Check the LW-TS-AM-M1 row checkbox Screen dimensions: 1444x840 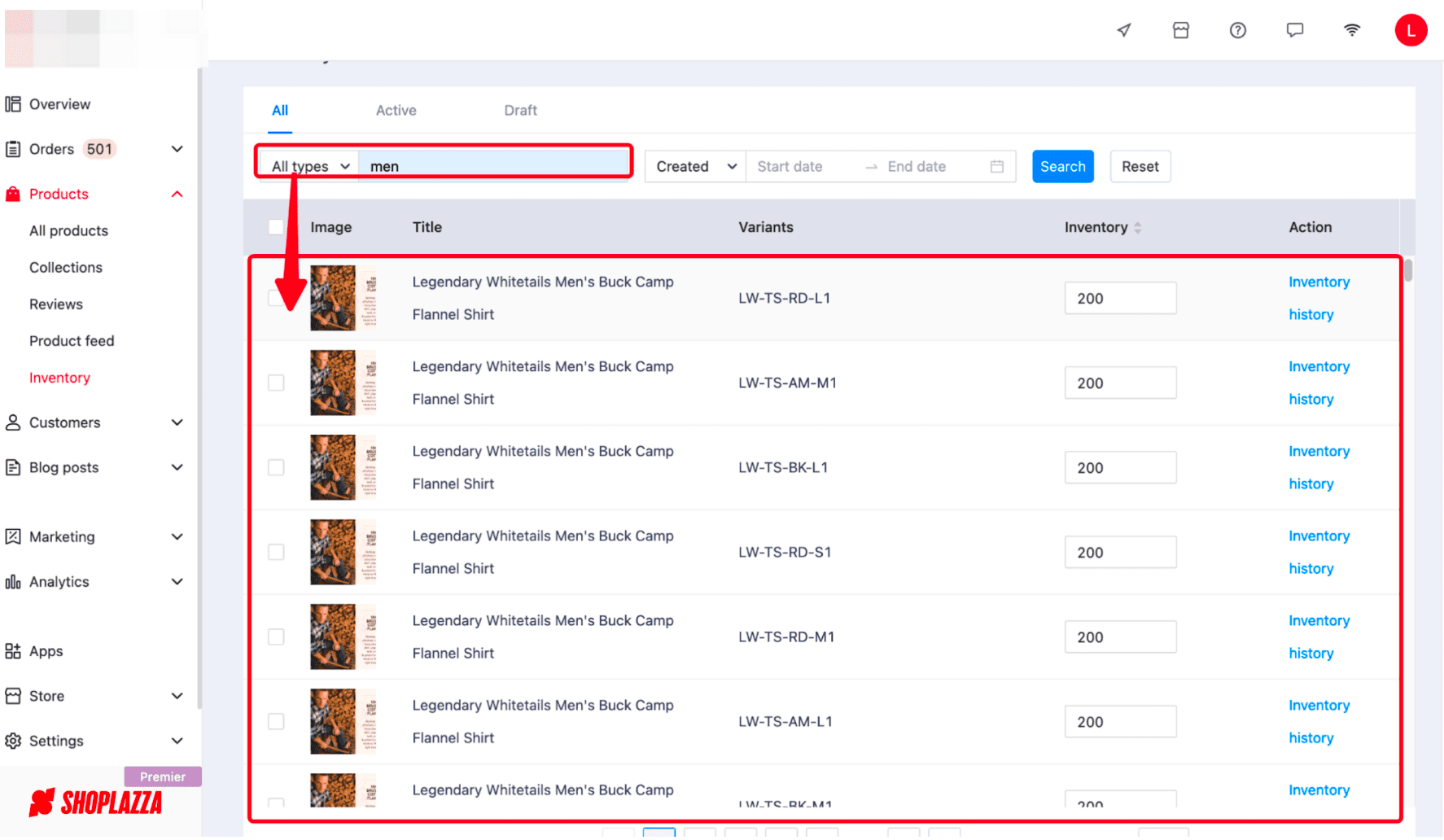pos(276,383)
